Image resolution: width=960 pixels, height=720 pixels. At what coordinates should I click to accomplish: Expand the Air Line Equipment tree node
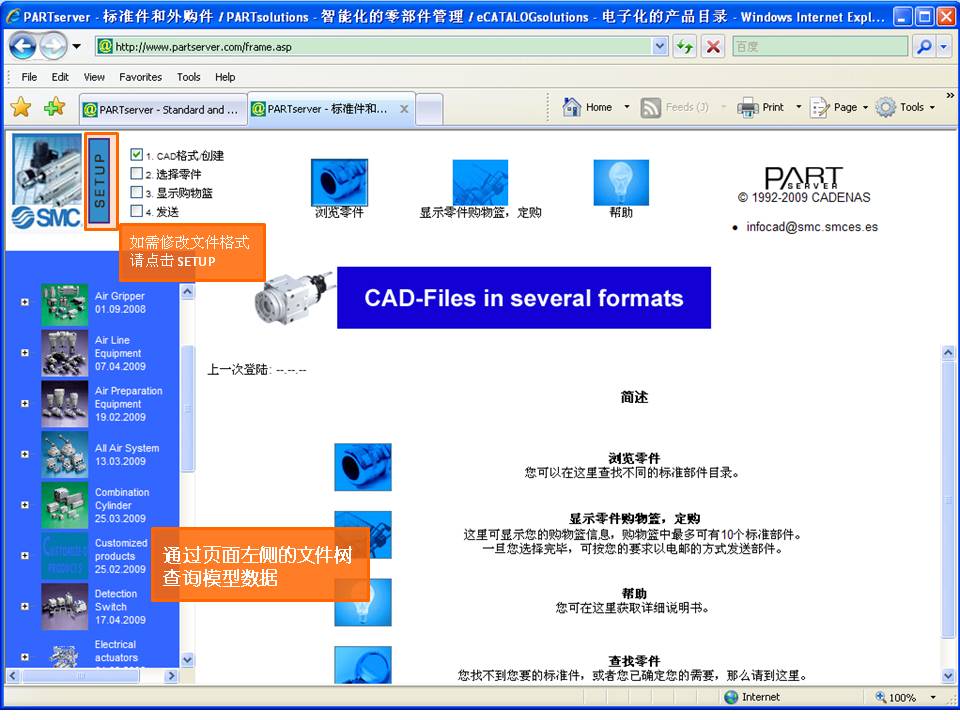click(x=24, y=353)
